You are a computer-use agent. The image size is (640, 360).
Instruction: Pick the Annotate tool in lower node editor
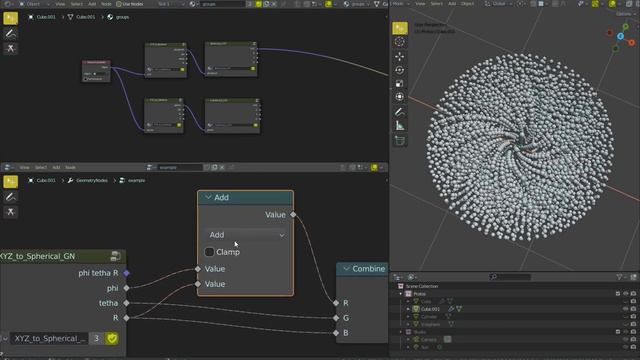click(x=11, y=197)
